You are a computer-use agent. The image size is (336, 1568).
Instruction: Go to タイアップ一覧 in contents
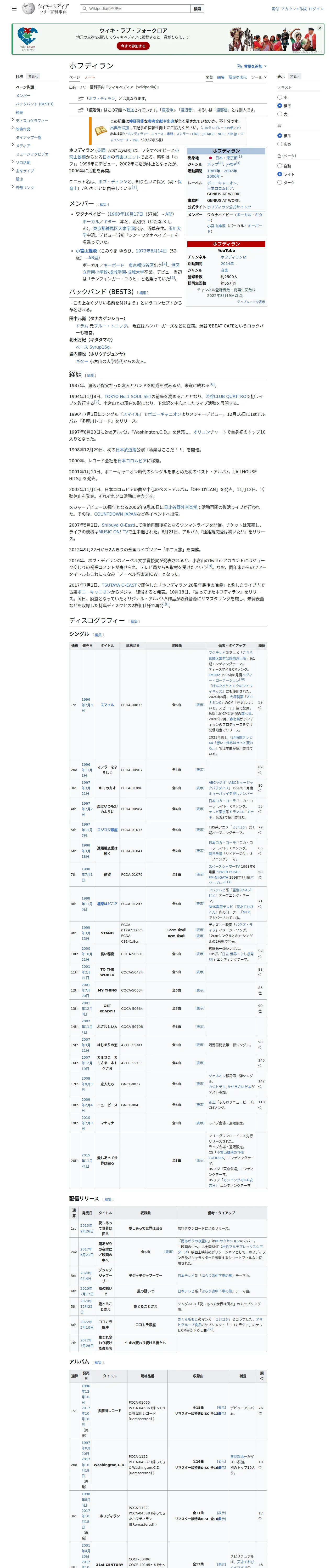[x=29, y=137]
